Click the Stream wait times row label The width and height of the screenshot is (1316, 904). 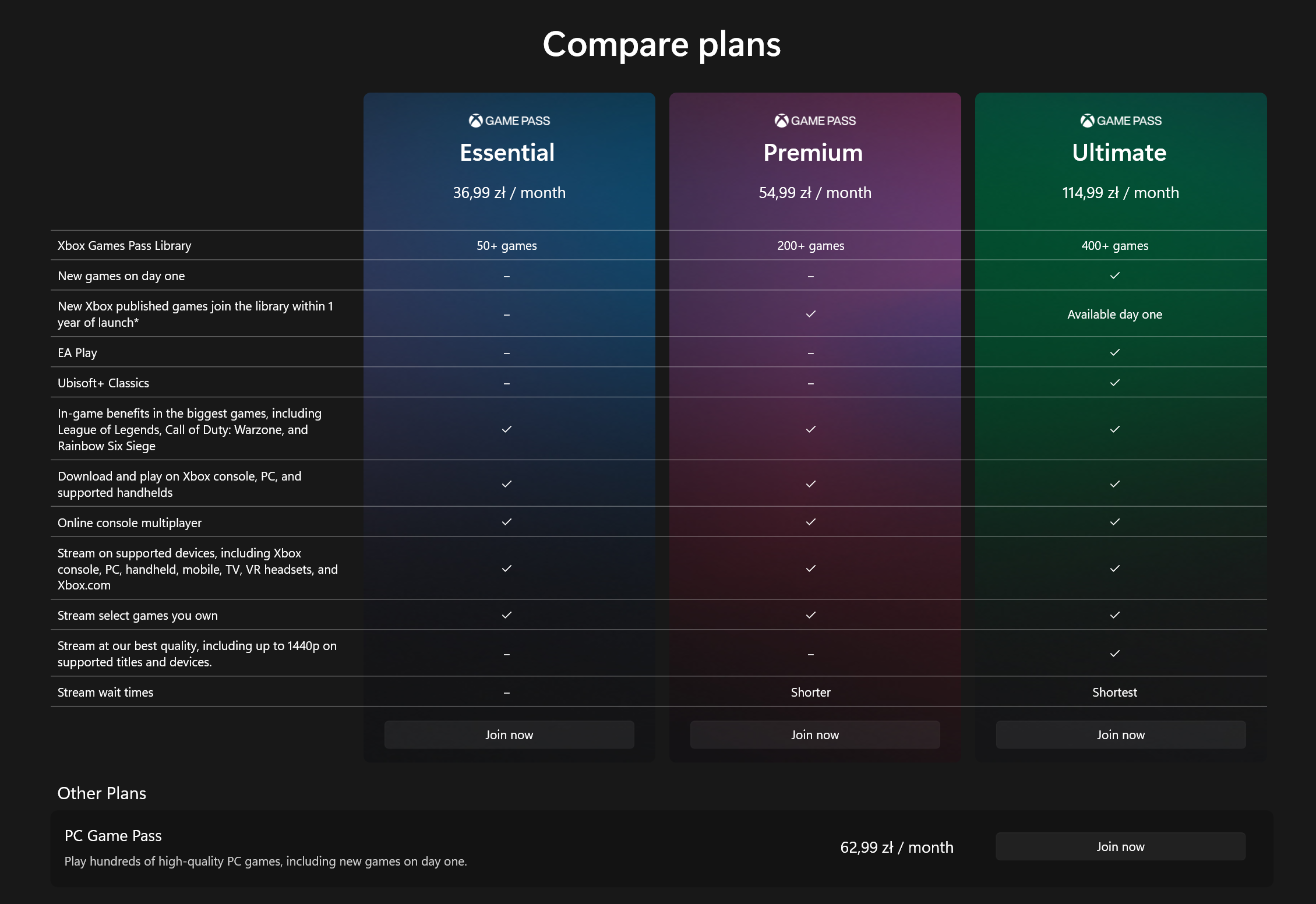105,692
